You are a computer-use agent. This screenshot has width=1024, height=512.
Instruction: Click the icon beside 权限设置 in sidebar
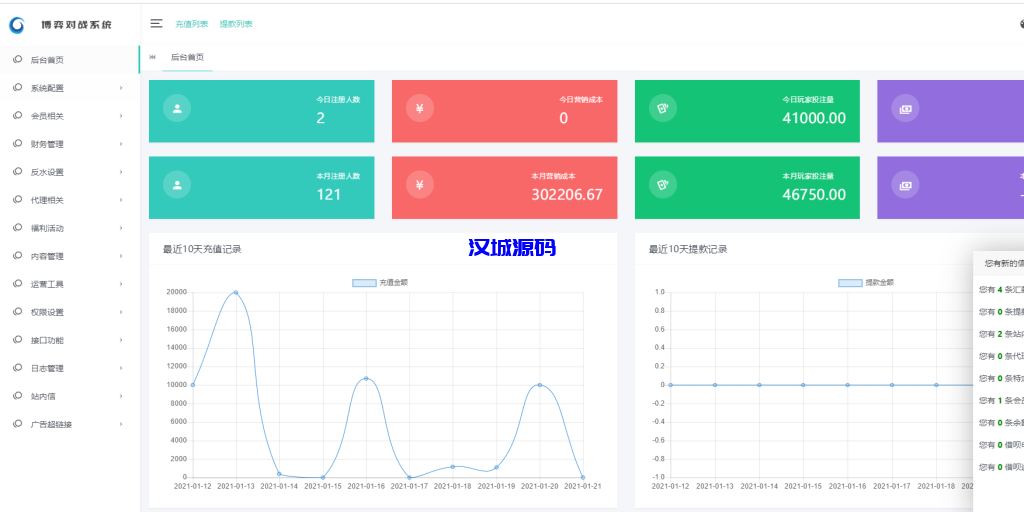18,312
